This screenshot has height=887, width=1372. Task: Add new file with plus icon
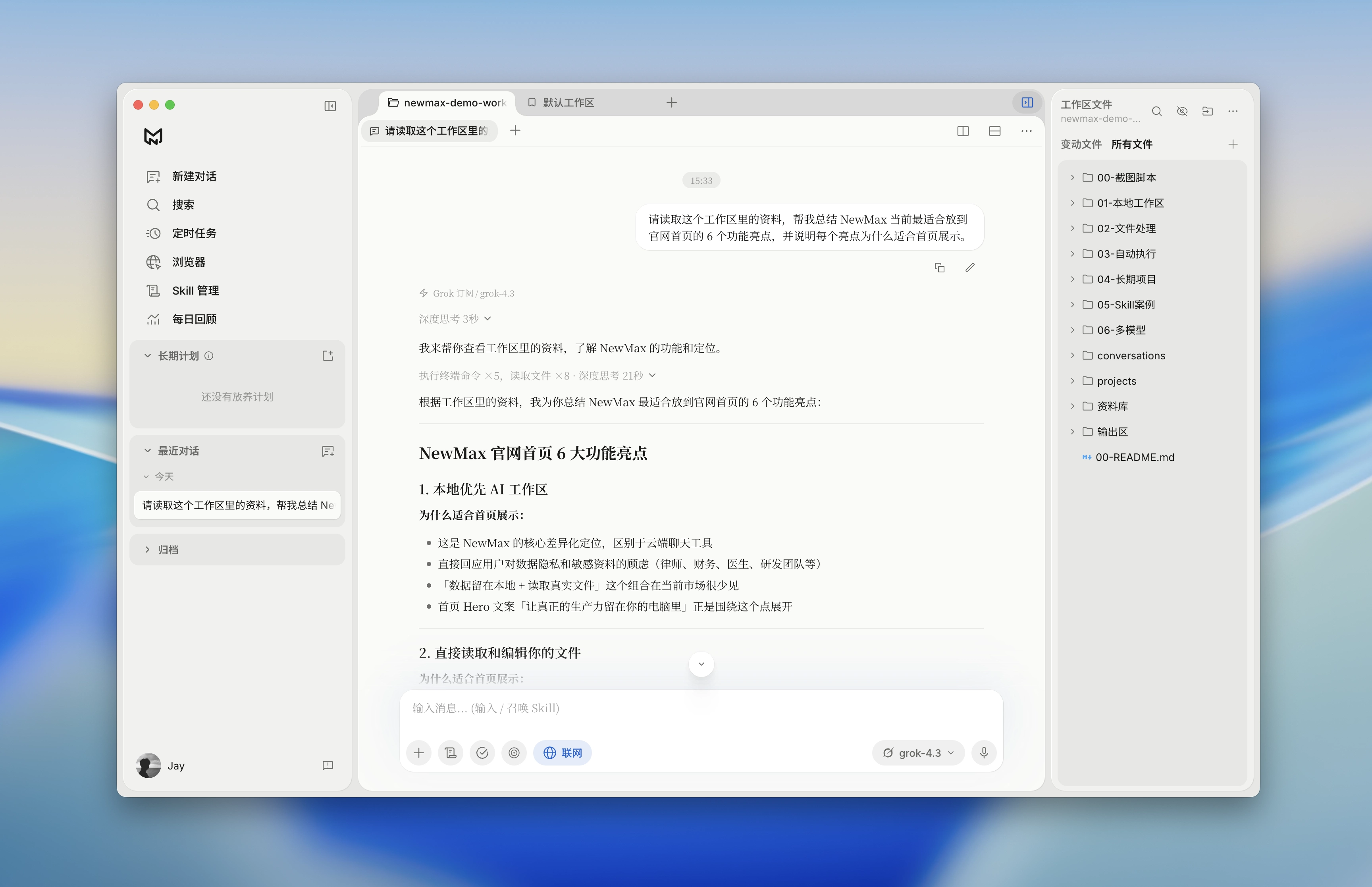(1233, 145)
